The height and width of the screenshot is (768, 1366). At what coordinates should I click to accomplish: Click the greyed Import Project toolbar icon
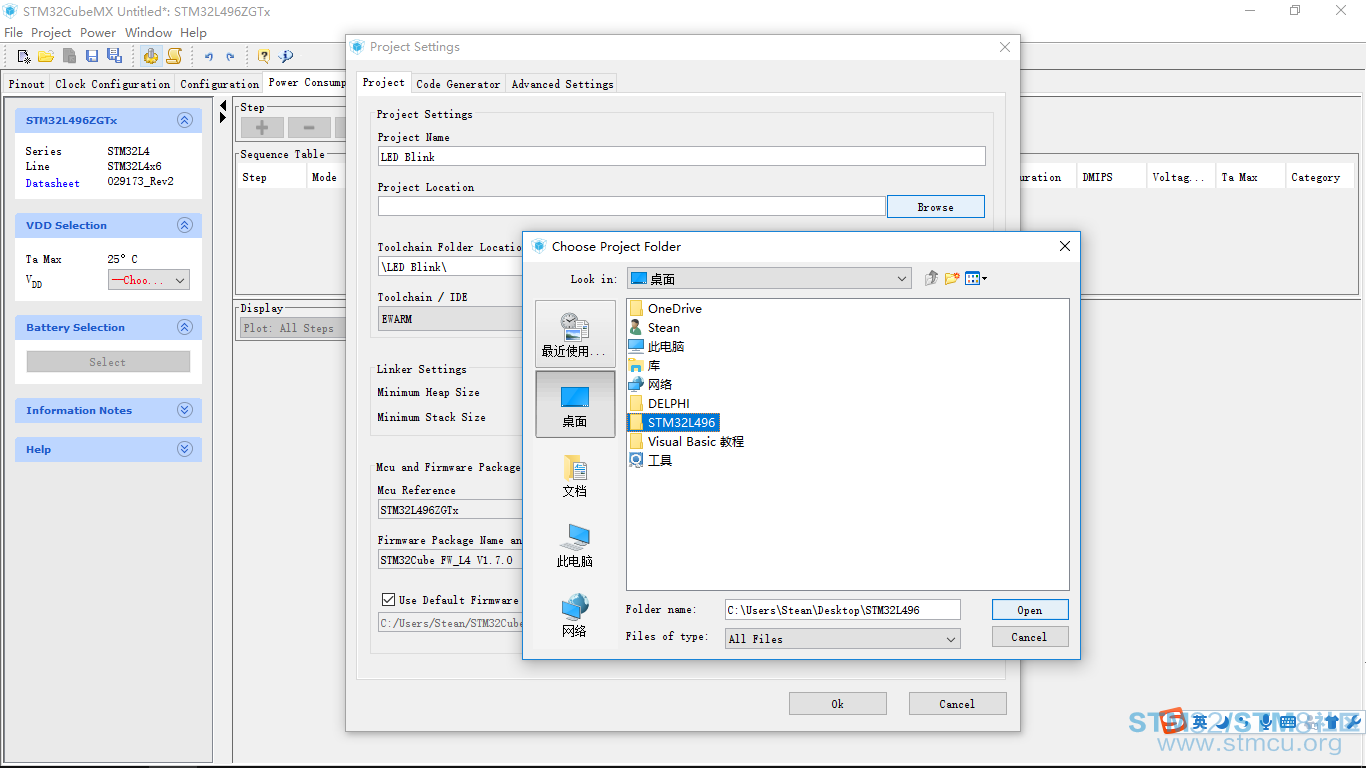[69, 56]
